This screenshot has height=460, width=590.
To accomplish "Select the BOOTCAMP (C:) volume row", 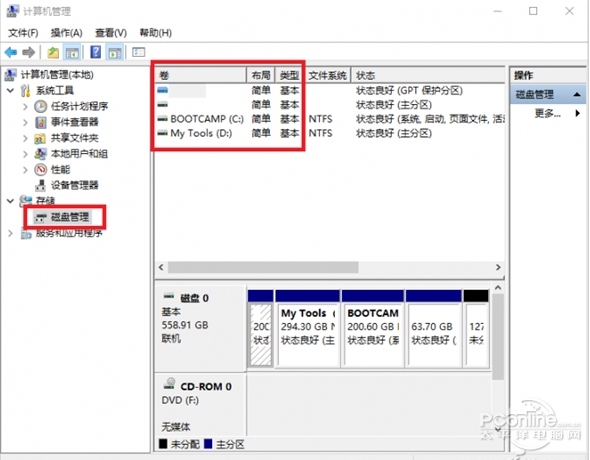I will pos(329,119).
